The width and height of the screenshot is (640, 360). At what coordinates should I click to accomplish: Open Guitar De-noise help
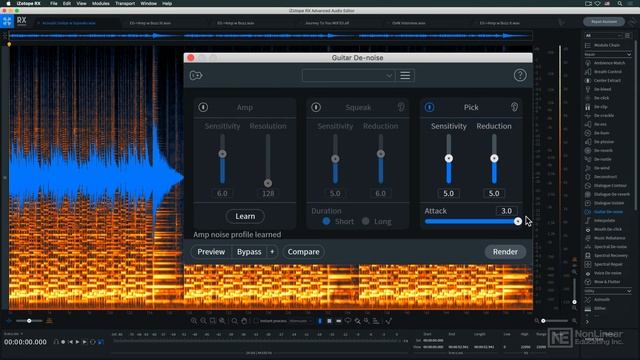click(x=520, y=75)
